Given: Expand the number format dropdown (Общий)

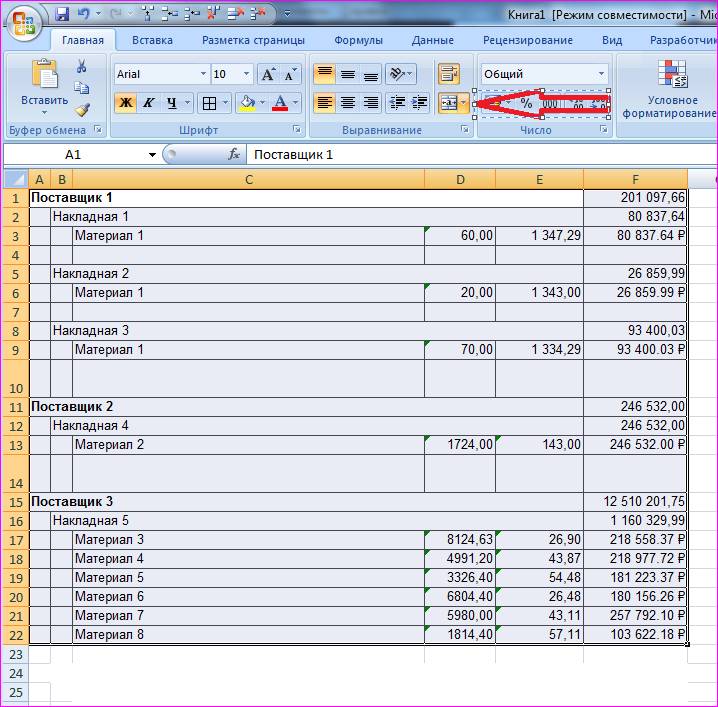Looking at the screenshot, I should tap(601, 74).
